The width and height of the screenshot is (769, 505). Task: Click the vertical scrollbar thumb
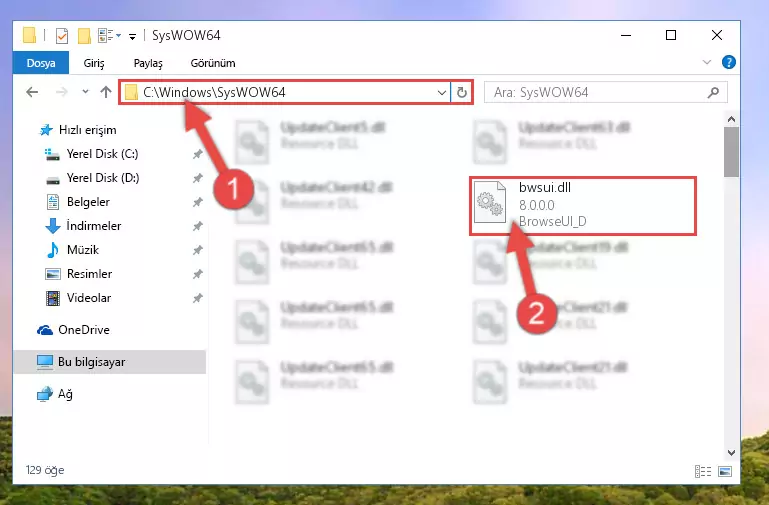(731, 152)
